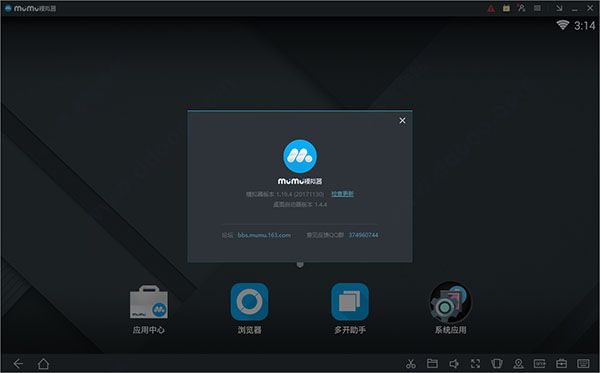The width and height of the screenshot is (600, 373).
Task: Click the QQ group number 374960744
Action: (x=363, y=235)
